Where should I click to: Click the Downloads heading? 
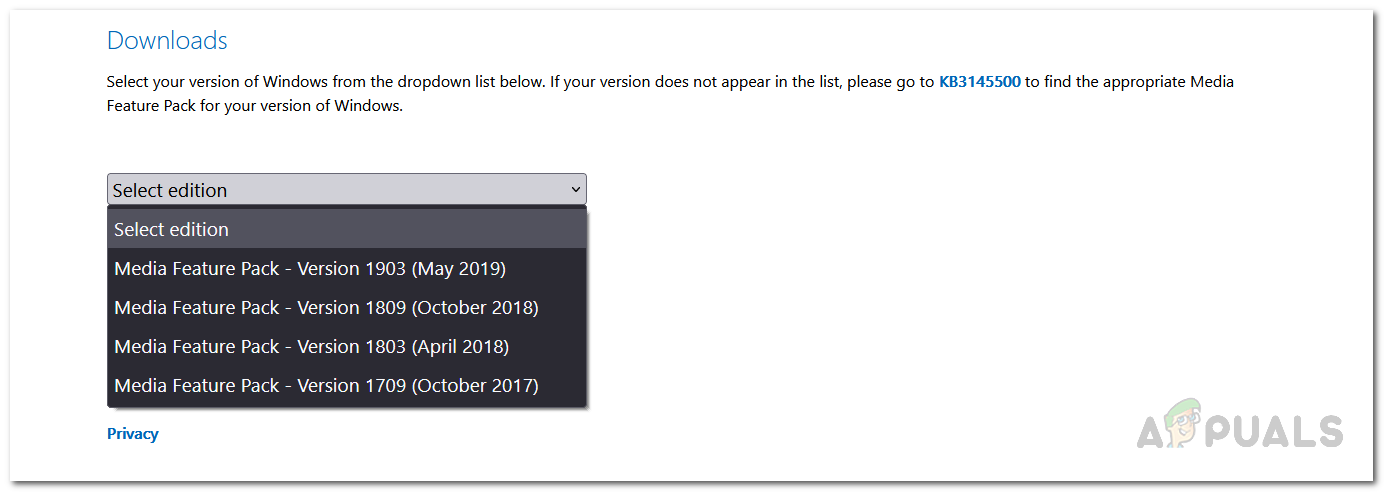tap(167, 41)
